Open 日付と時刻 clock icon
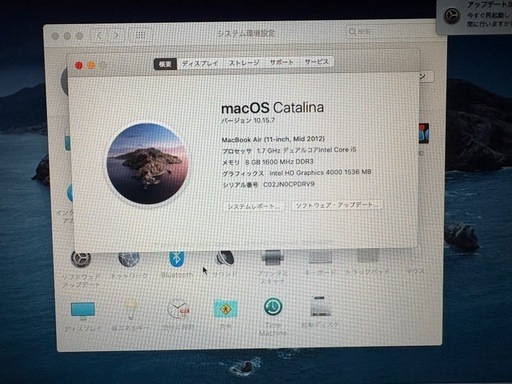The image size is (512, 384). pyautogui.click(x=178, y=309)
